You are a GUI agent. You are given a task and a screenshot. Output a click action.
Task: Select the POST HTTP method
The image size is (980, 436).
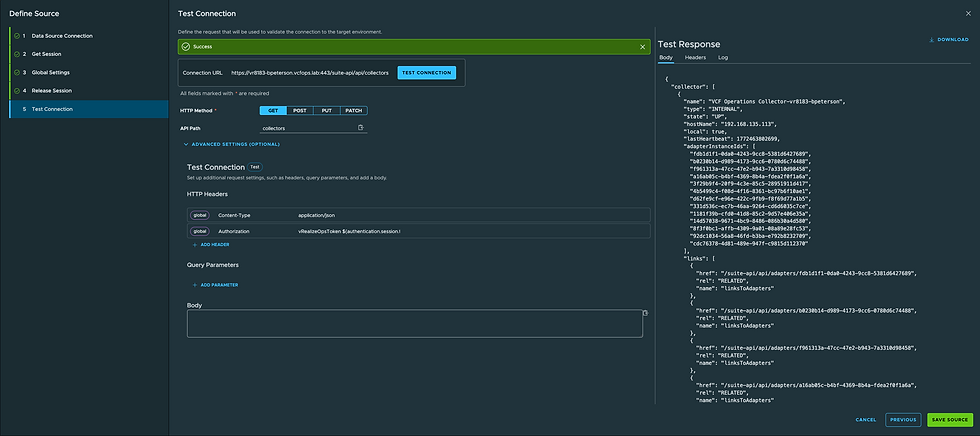point(300,110)
